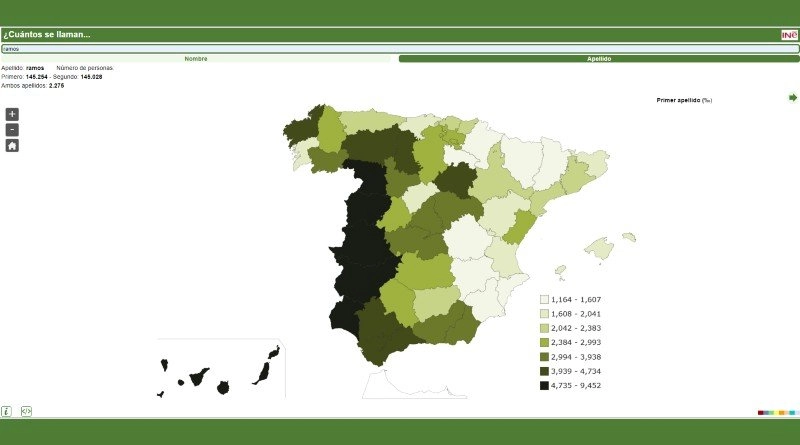
Task: Select the 3,939 - 4,734 legend entry
Action: coord(575,371)
